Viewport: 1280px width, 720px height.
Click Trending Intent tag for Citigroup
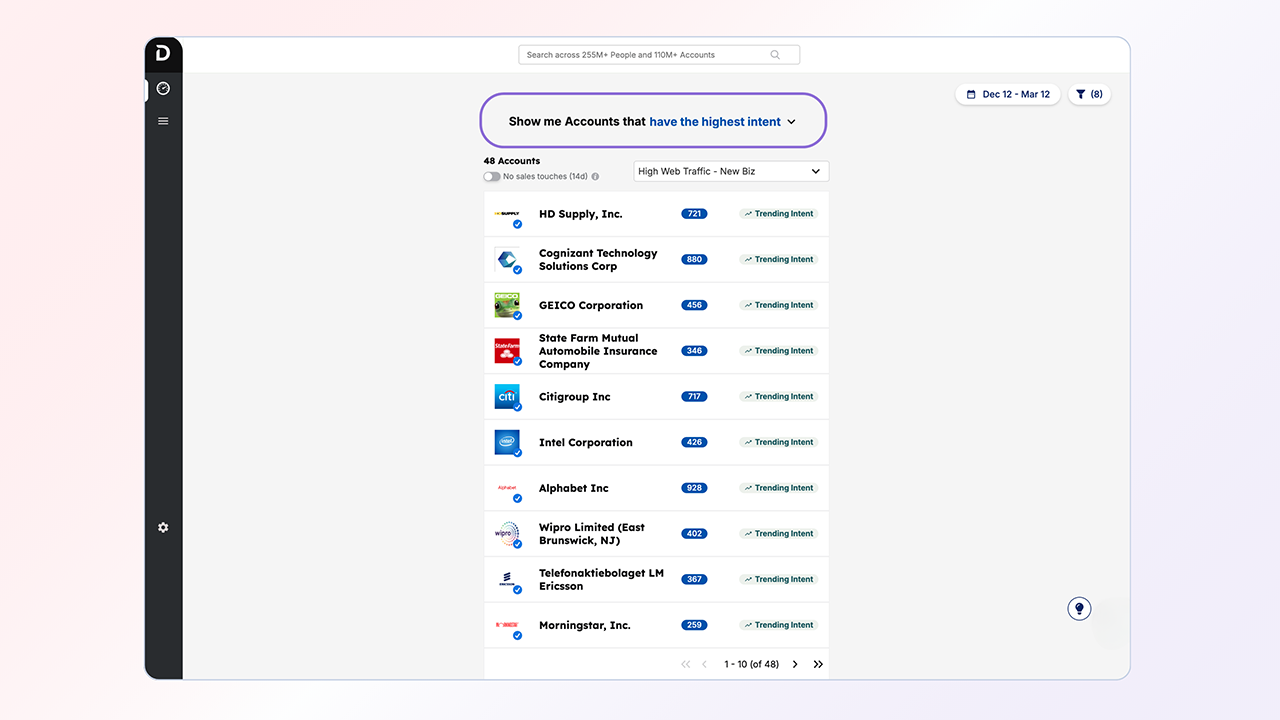(779, 397)
